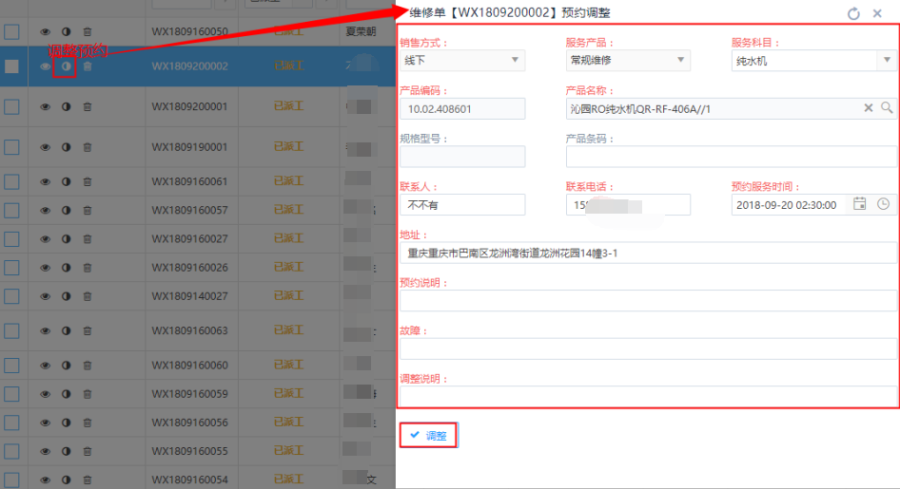Focus the 联系人 contact name field
This screenshot has height=489, width=900.
point(461,204)
